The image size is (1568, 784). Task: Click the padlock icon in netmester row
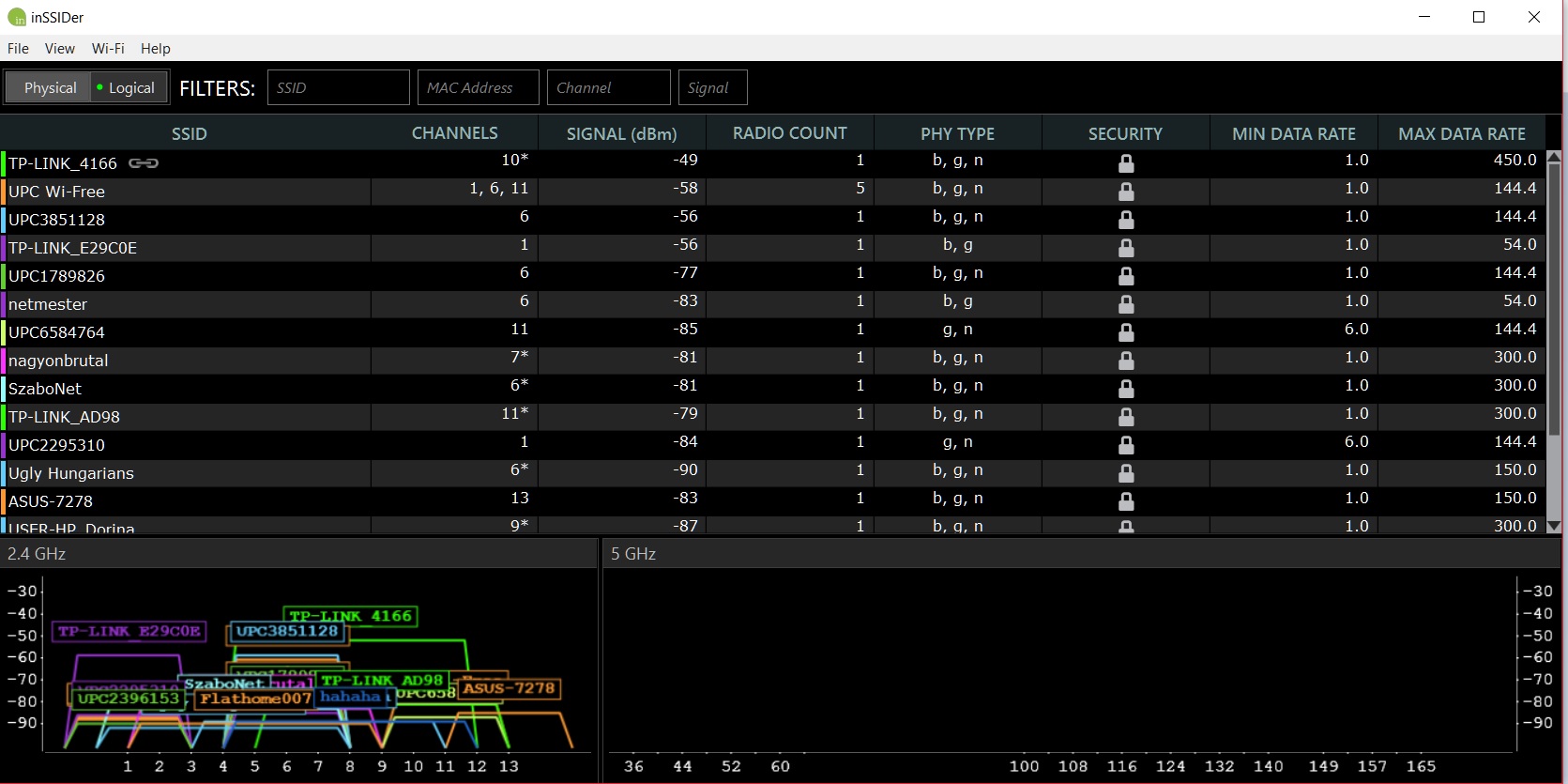(x=1126, y=304)
